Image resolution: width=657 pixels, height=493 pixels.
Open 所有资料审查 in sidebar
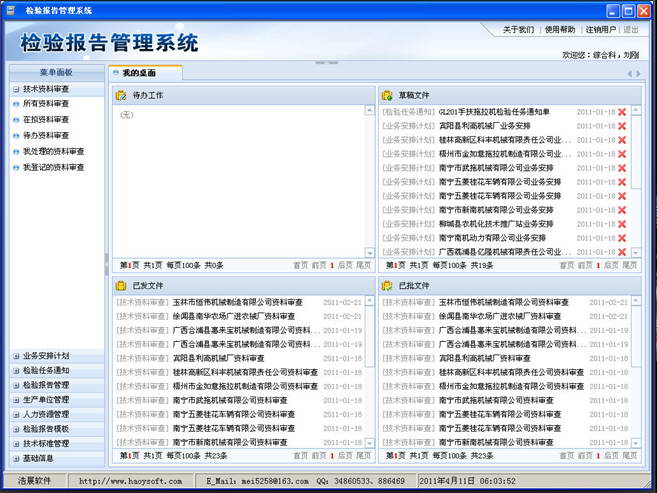[46, 103]
